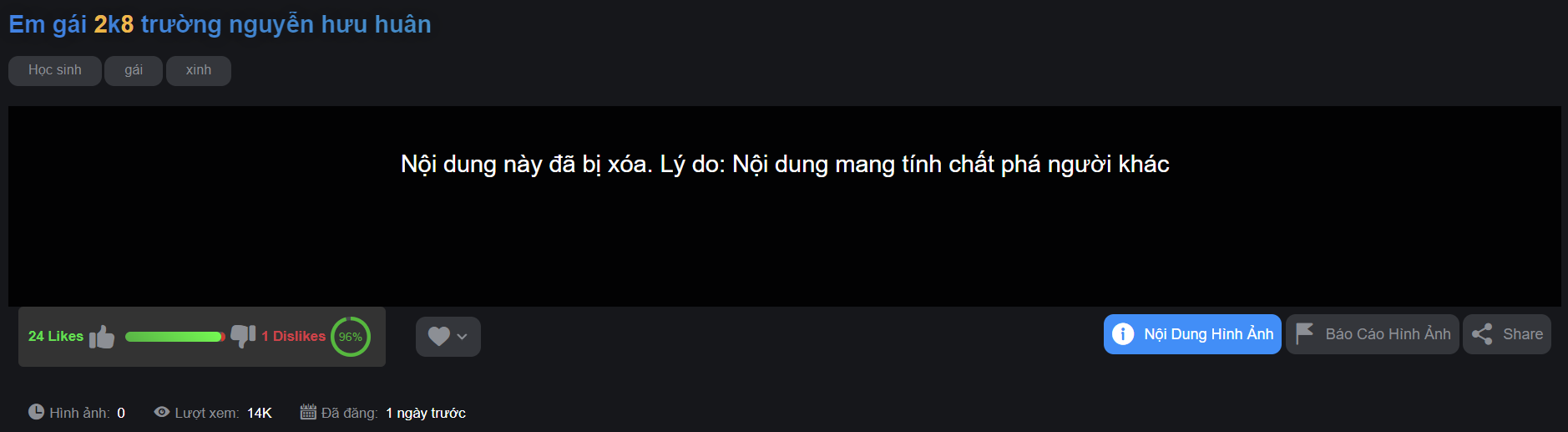Viewport: 1568px width, 432px height.
Task: Click the thumbs down dislike icon
Action: pyautogui.click(x=243, y=336)
